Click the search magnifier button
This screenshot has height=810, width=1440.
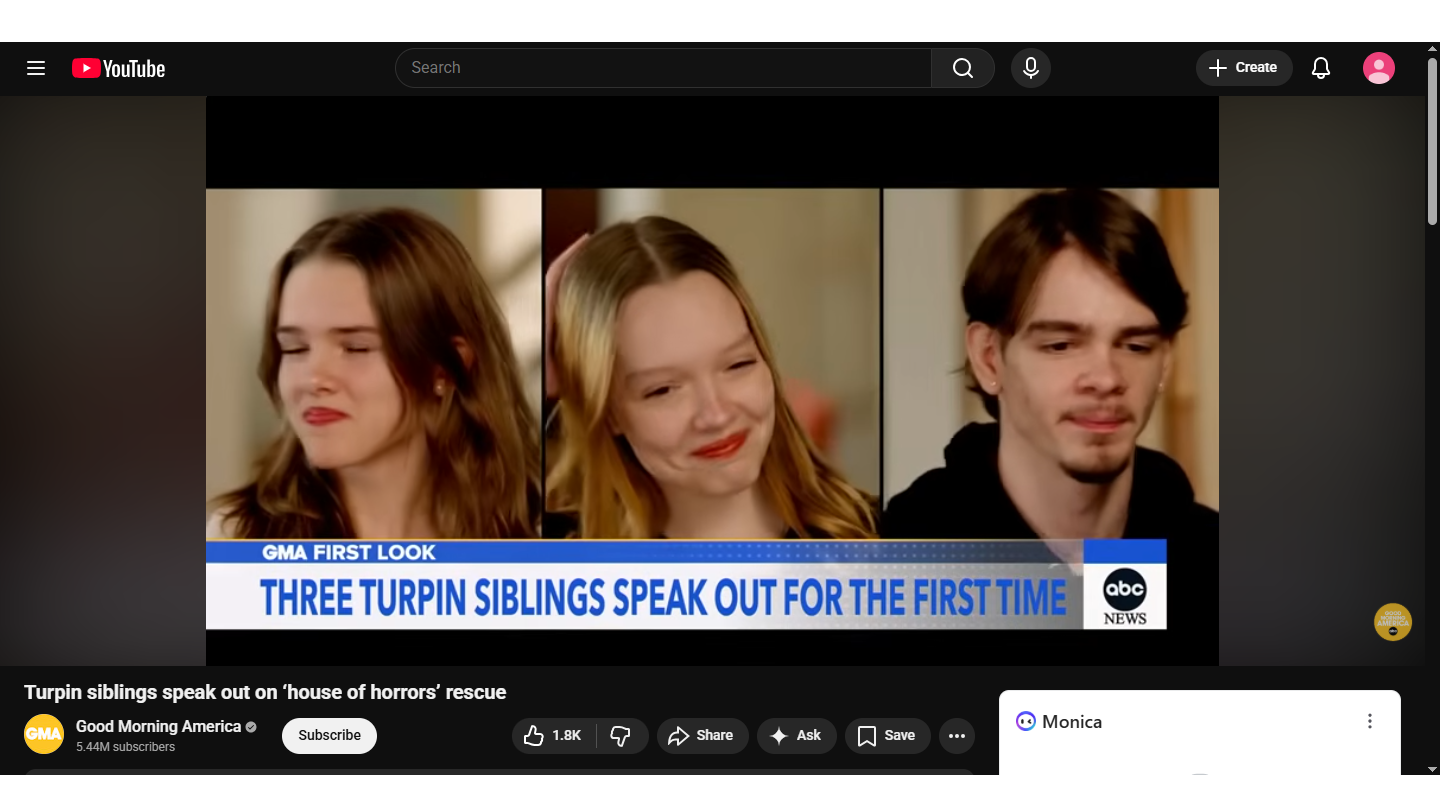962,68
